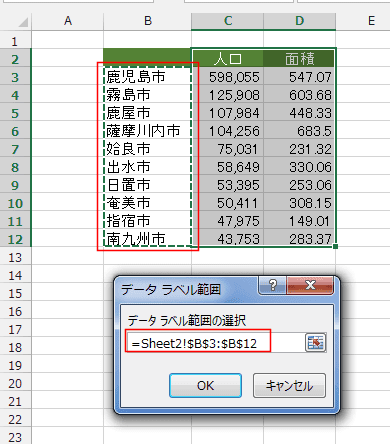Click the 面積 header cell
390x444 pixels.
(x=299, y=59)
